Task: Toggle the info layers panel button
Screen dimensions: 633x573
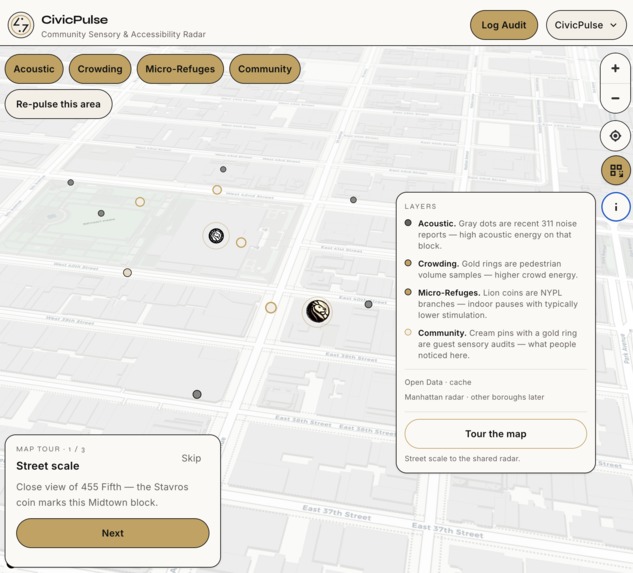Action: [616, 207]
